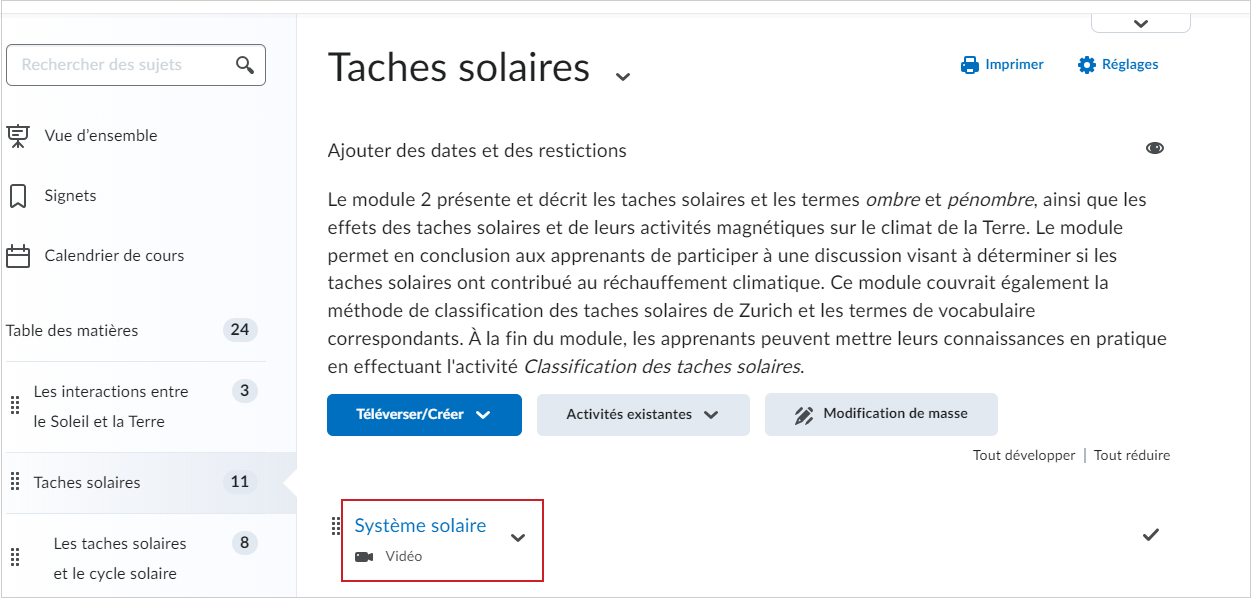Image resolution: width=1251 pixels, height=598 pixels.
Task: Click the Signets bookmark icon
Action: tap(18, 196)
